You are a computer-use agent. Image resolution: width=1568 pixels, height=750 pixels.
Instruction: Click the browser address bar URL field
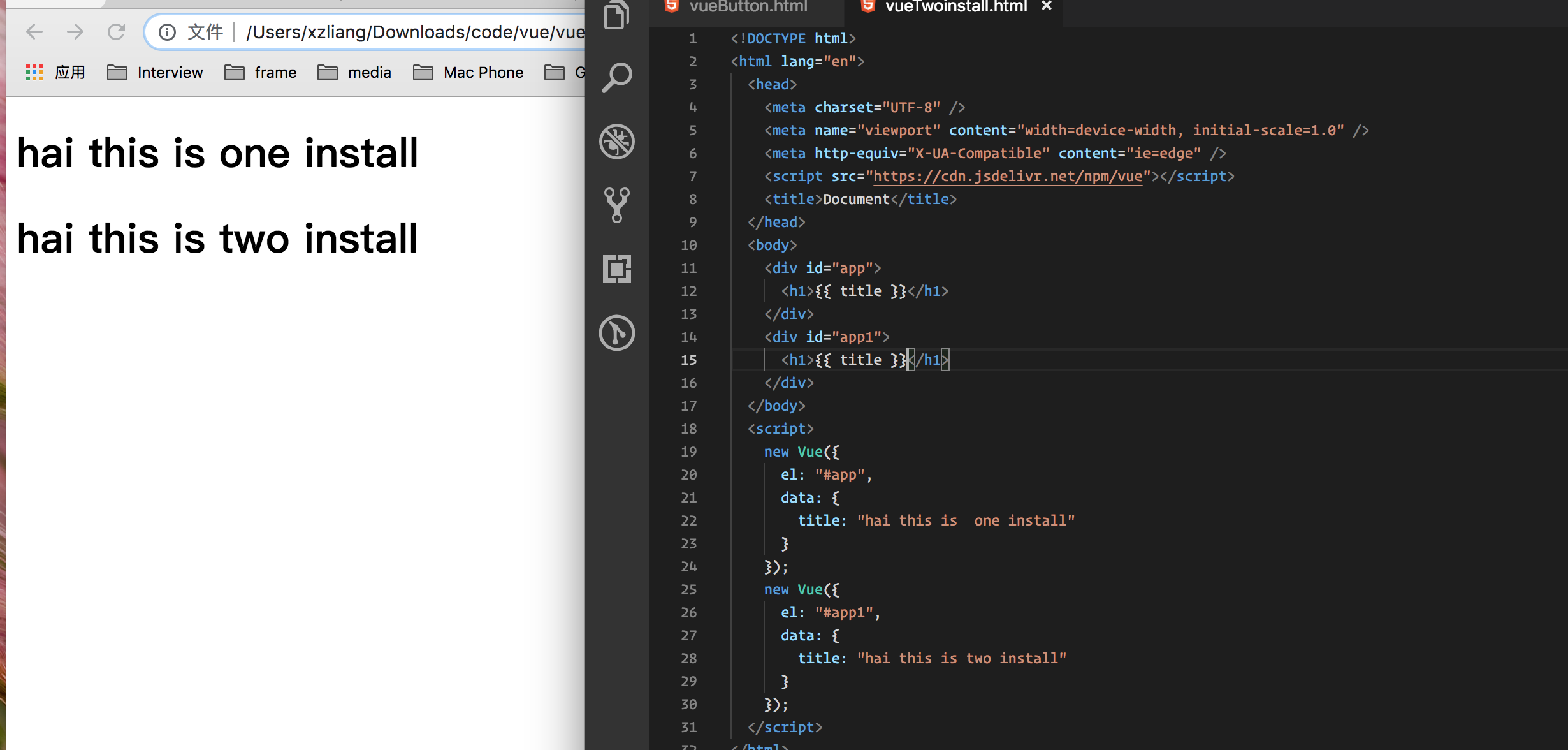click(414, 32)
